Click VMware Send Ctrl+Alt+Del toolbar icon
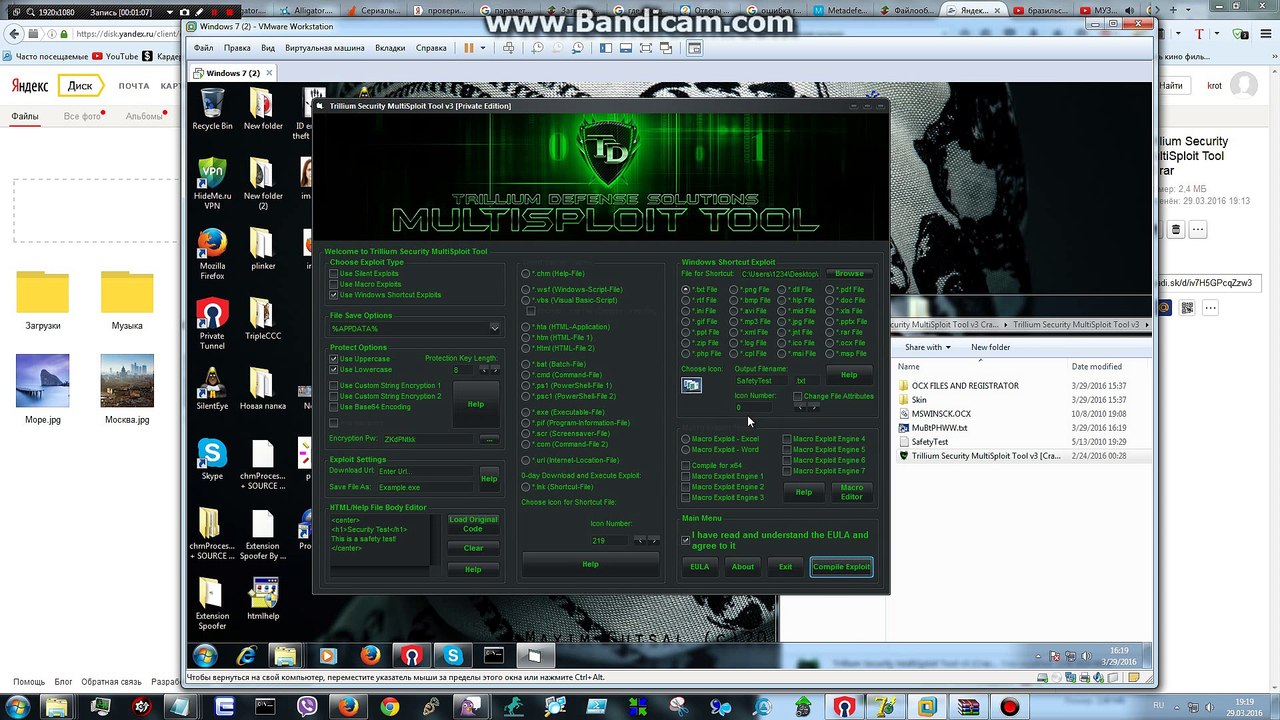 pos(509,48)
